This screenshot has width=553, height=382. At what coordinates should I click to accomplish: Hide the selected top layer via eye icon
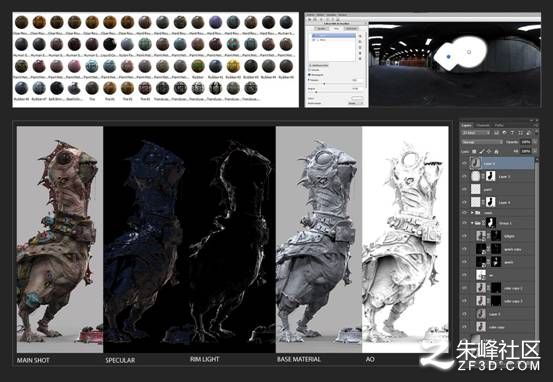464,164
